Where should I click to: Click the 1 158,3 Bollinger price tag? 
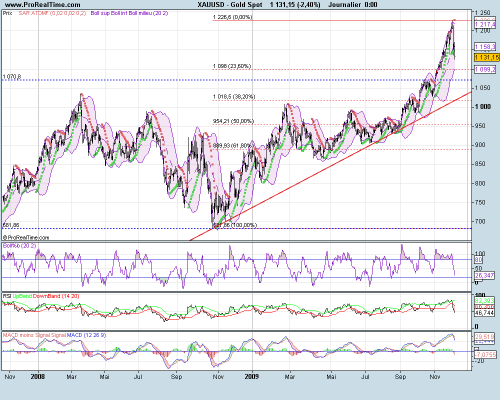click(485, 47)
